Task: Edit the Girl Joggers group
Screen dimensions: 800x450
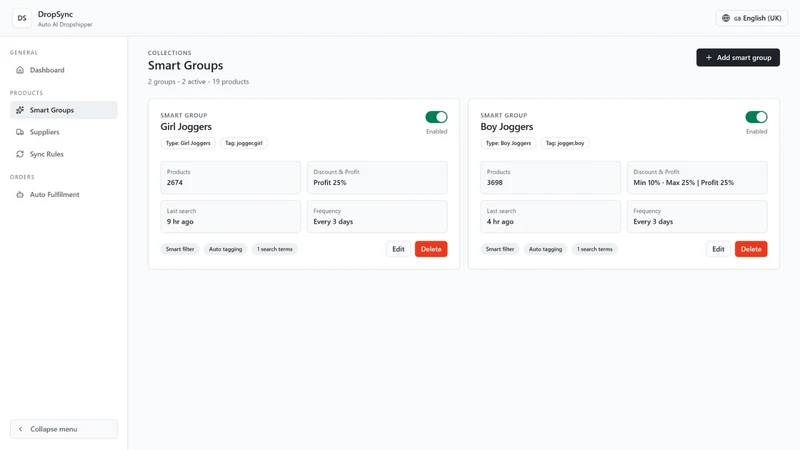Action: (398, 249)
